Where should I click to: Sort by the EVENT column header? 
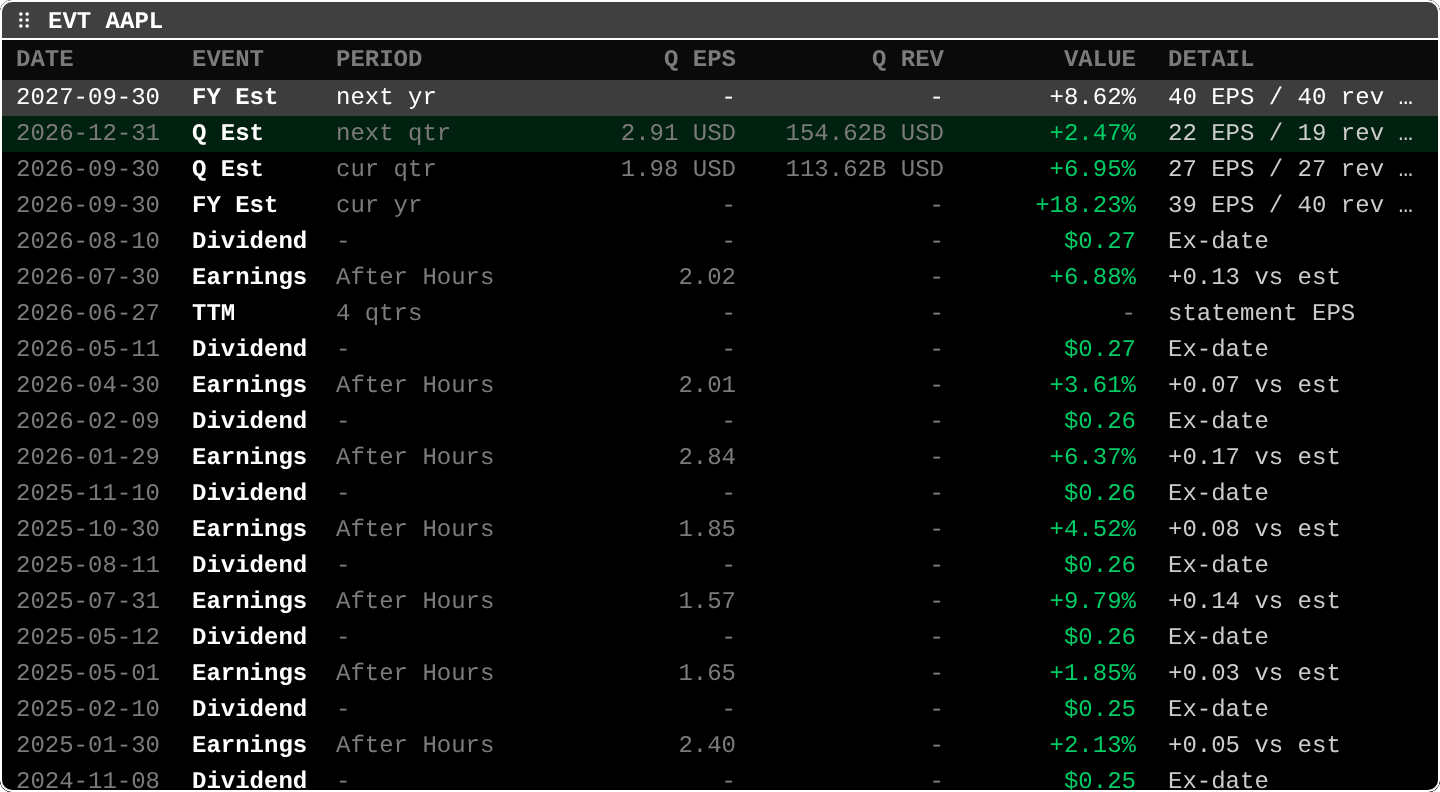tap(228, 59)
